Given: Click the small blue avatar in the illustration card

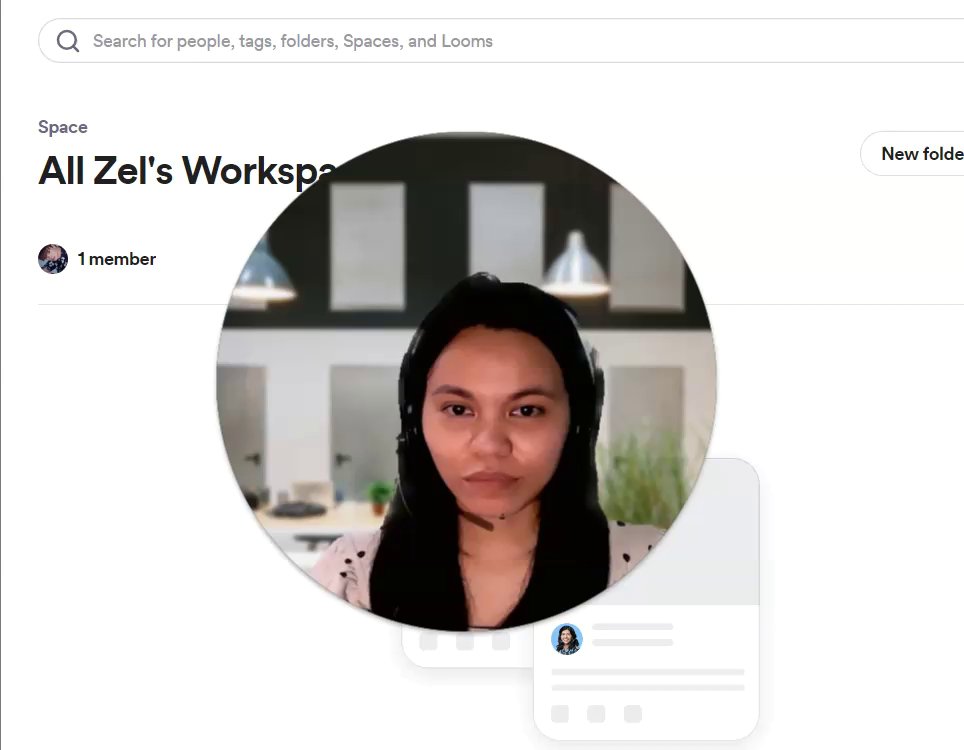Looking at the screenshot, I should tap(567, 639).
